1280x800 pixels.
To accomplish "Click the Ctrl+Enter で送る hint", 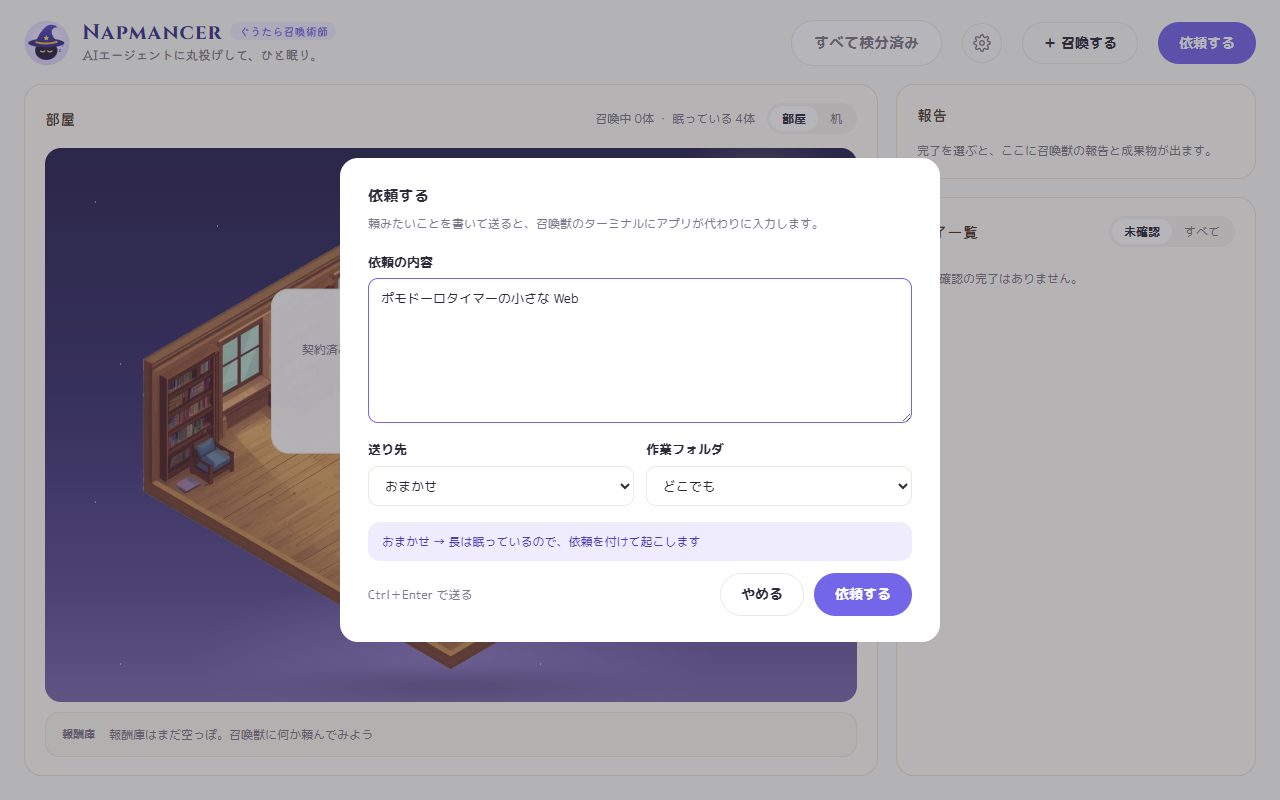I will point(420,595).
